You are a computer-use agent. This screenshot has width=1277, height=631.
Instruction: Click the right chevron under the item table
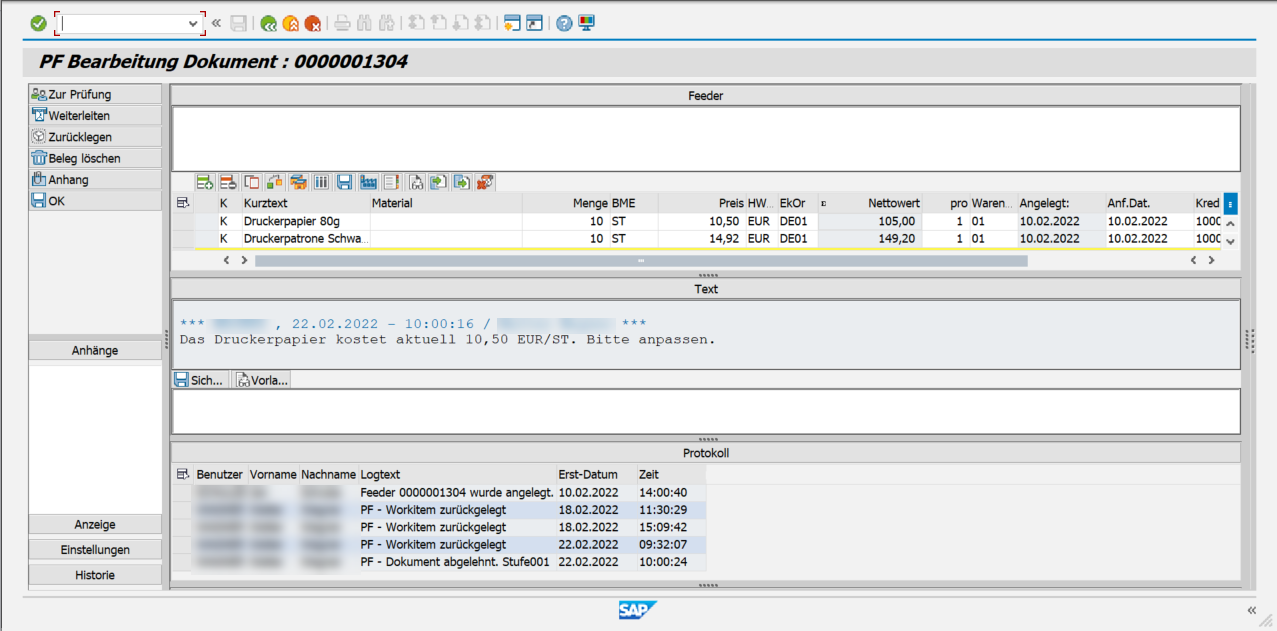tap(243, 259)
